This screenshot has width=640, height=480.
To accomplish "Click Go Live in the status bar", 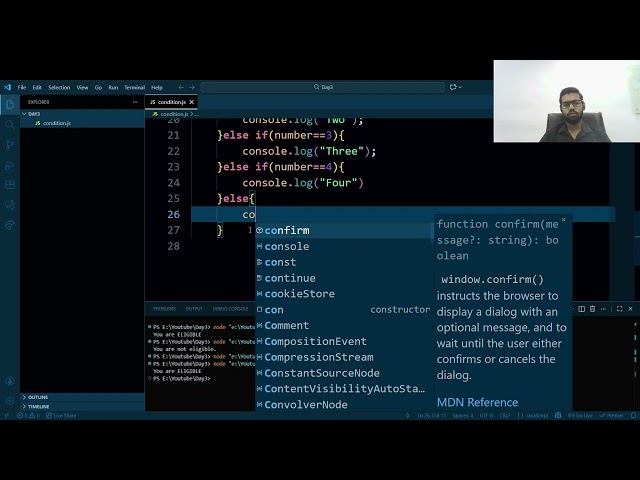I will pos(580,416).
